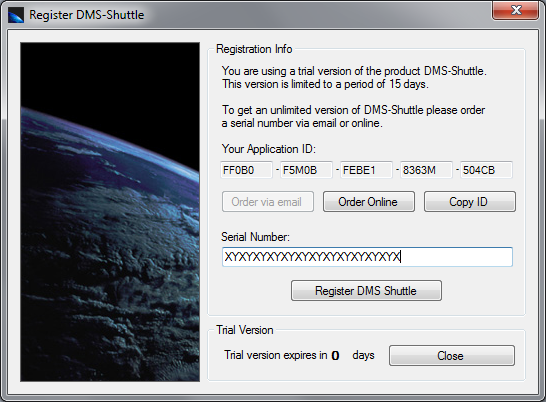Click Register DMS Shuttle button
Image resolution: width=546 pixels, height=402 pixels.
click(366, 291)
